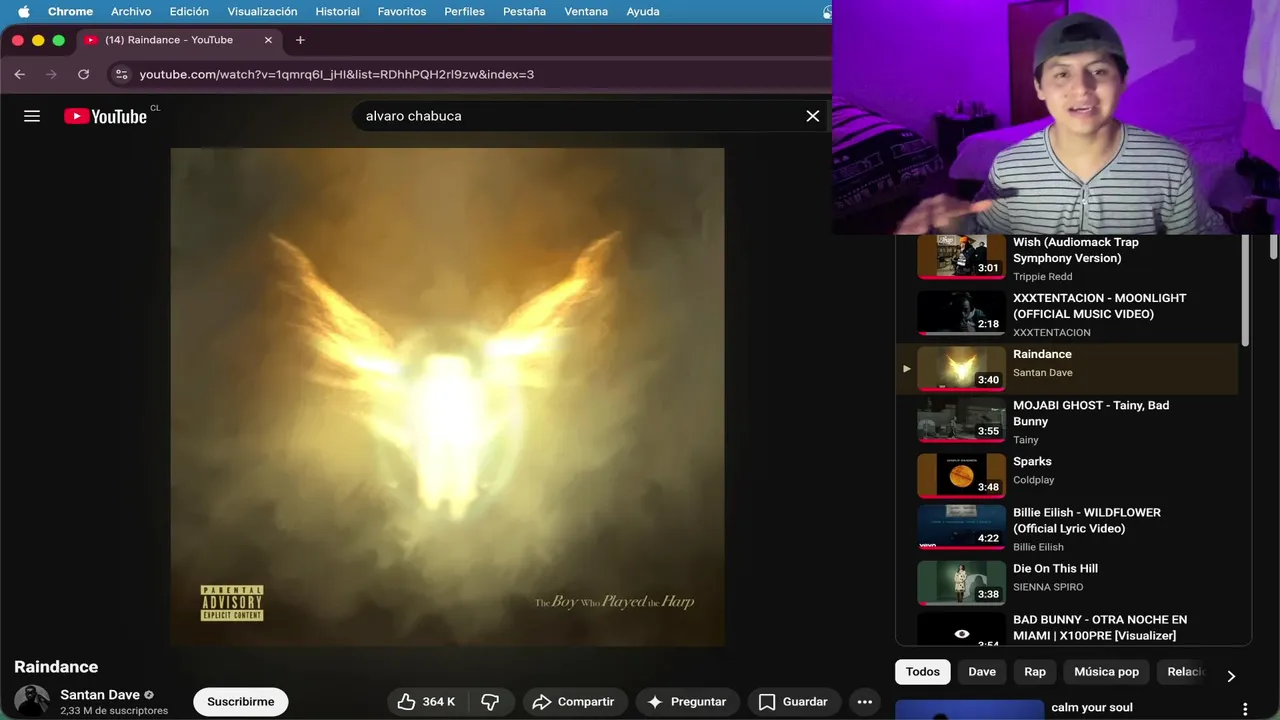
Task: Close the Raindance YouTube tab
Action: pos(268,40)
